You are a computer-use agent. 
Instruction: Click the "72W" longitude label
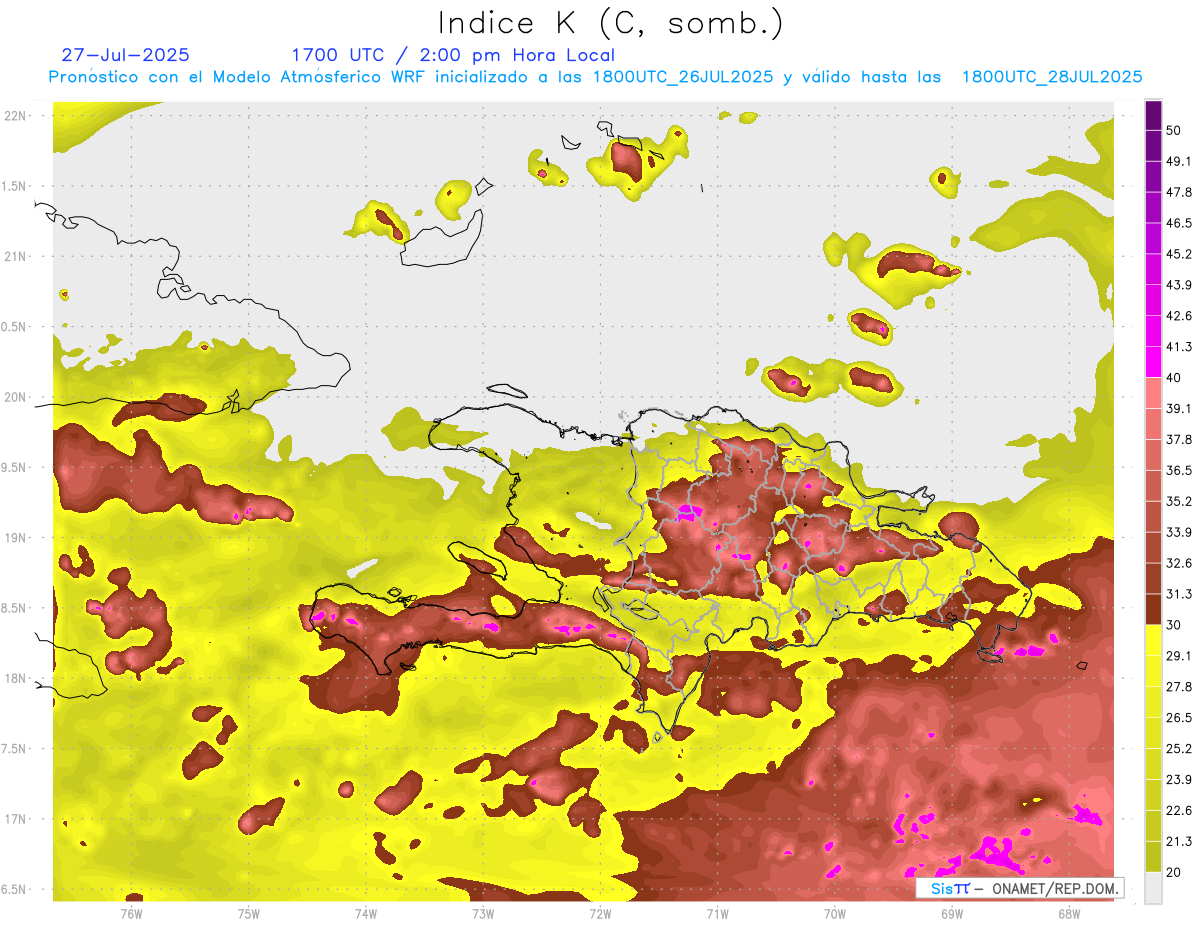pyautogui.click(x=600, y=913)
